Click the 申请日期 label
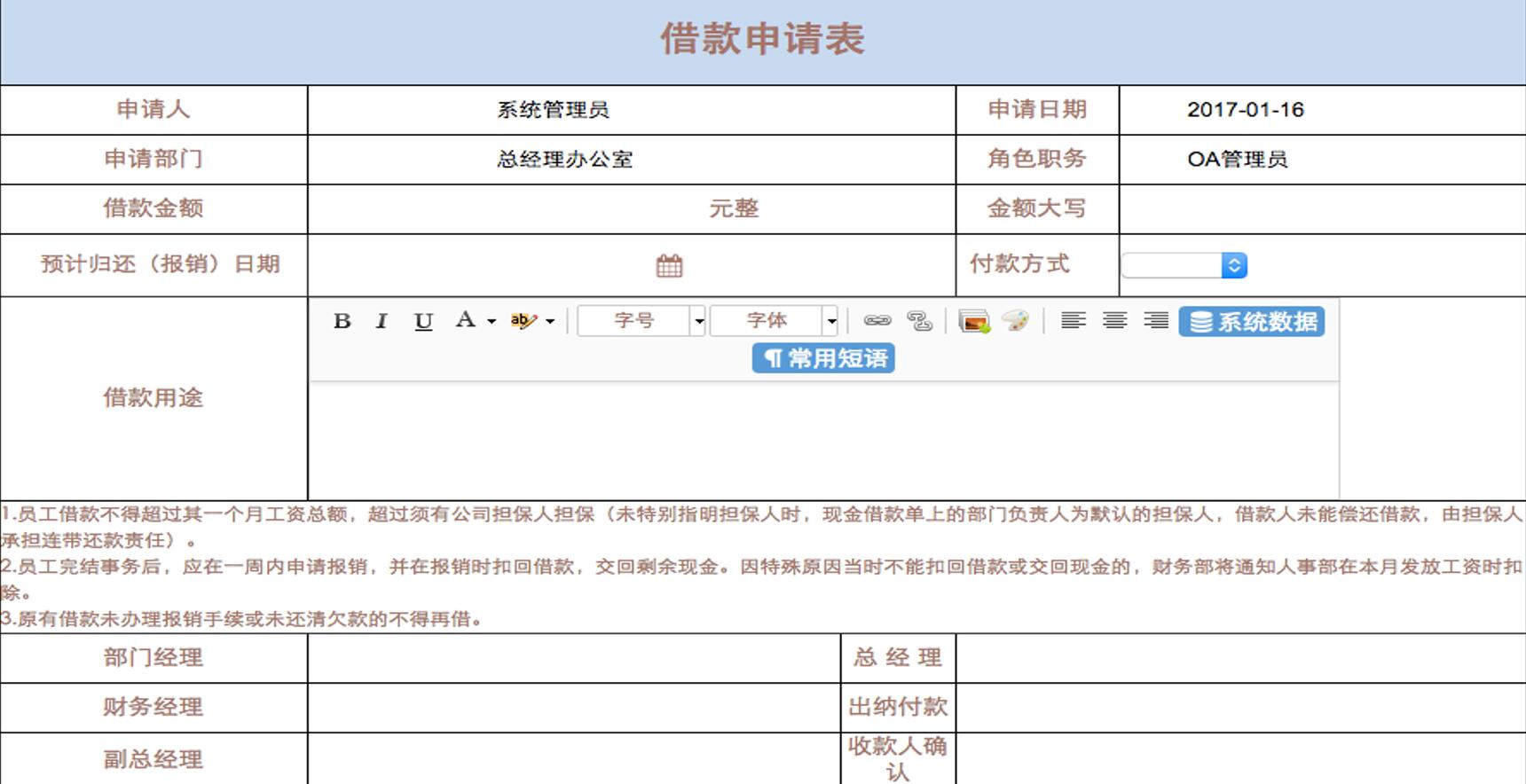The height and width of the screenshot is (784, 1526). 1037,109
